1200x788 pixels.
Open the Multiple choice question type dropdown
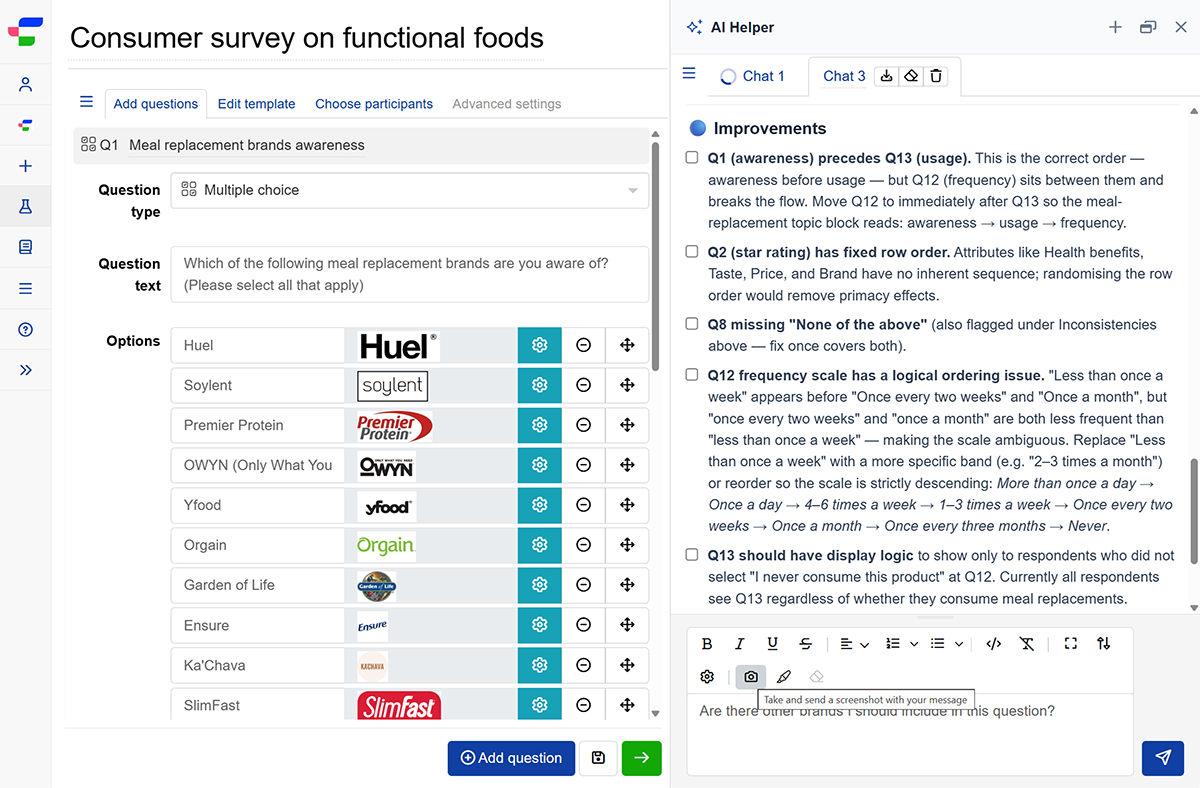[x=410, y=190]
